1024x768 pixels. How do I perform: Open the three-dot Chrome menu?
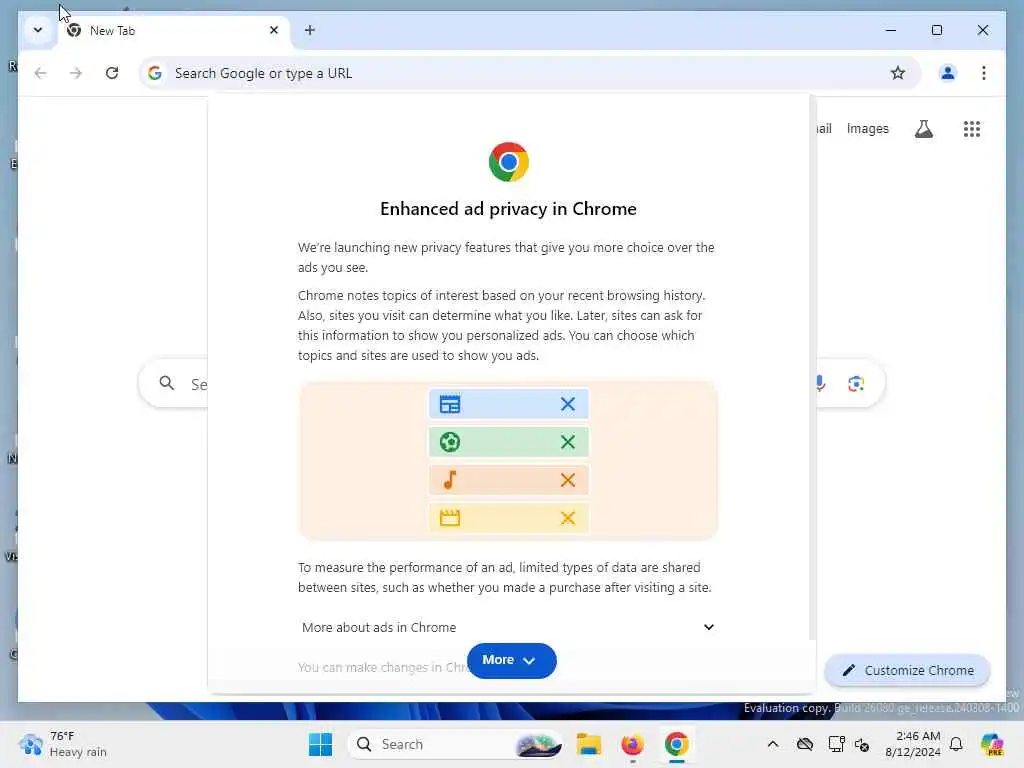point(984,73)
